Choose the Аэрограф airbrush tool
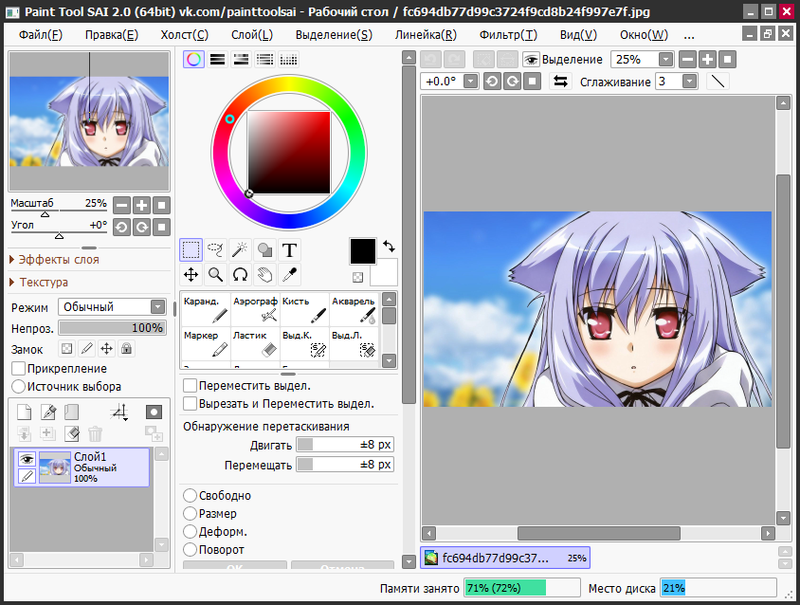800x605 pixels. click(x=254, y=309)
